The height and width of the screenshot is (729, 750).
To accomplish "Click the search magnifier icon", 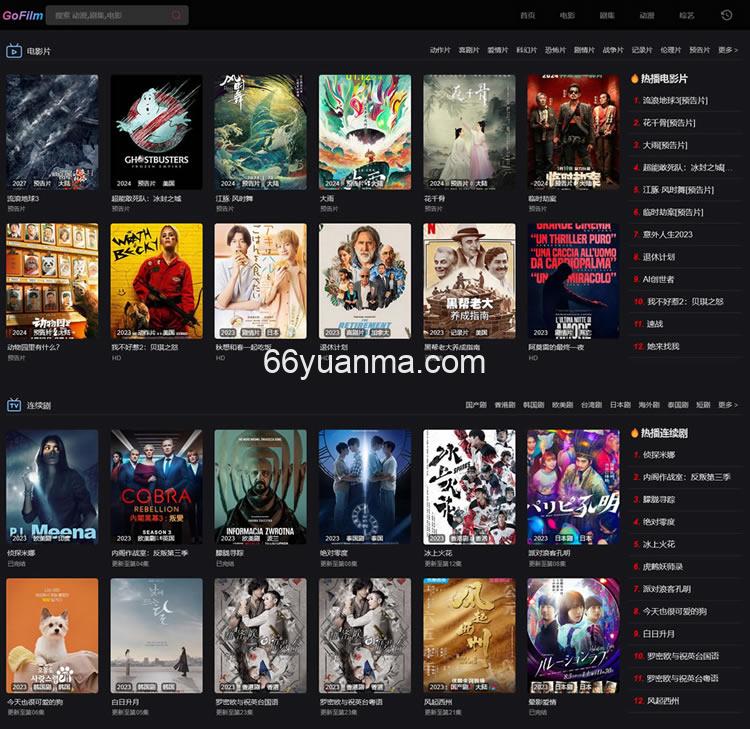I will click(177, 15).
